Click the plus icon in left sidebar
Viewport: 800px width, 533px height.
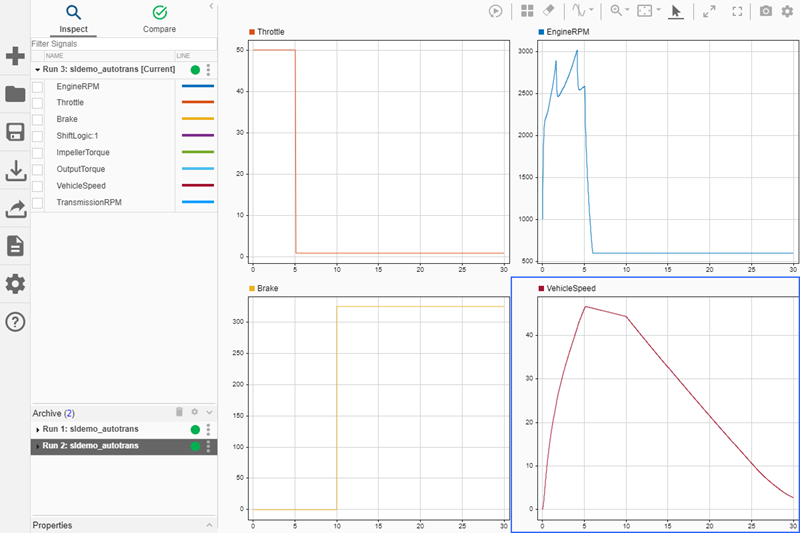tap(15, 56)
